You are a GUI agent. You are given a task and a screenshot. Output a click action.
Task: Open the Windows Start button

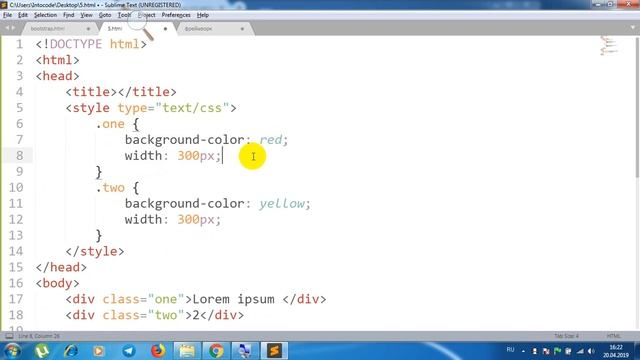pos(12,351)
